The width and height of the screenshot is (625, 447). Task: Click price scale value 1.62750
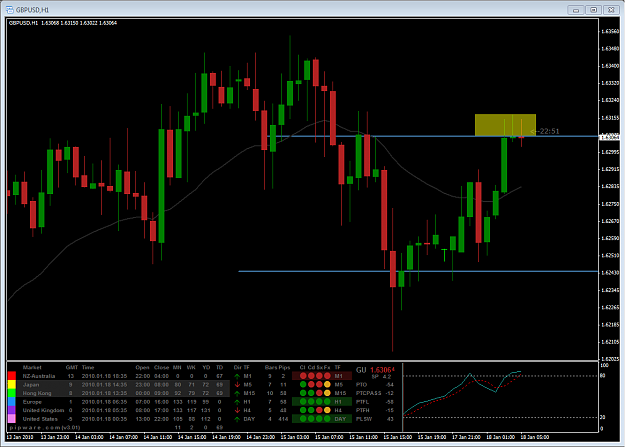[610, 204]
